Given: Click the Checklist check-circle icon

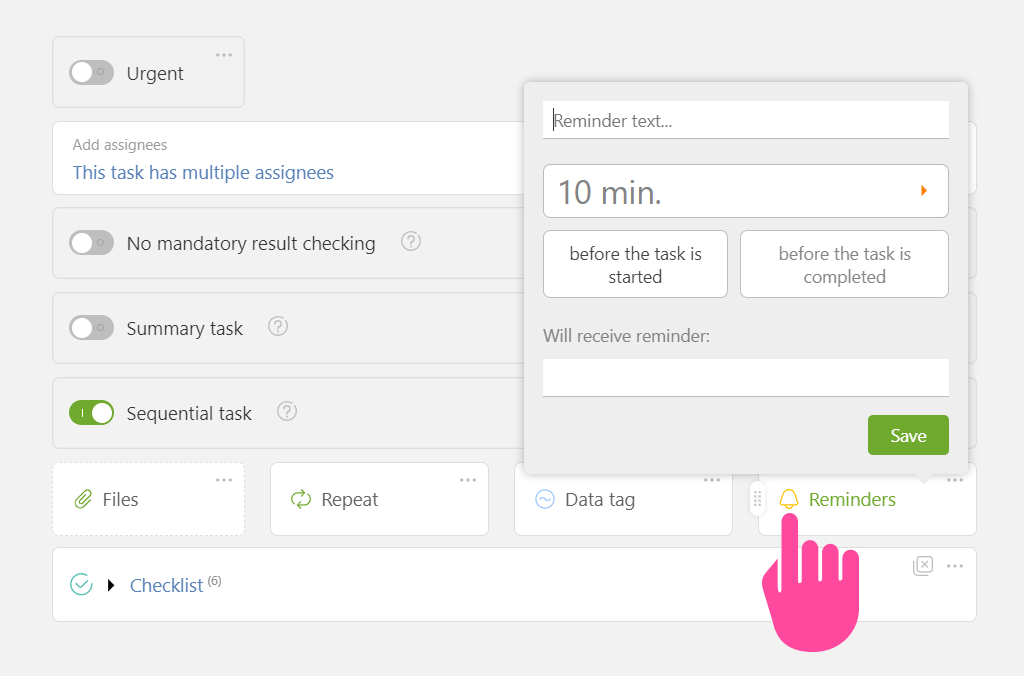Looking at the screenshot, I should click(x=81, y=585).
